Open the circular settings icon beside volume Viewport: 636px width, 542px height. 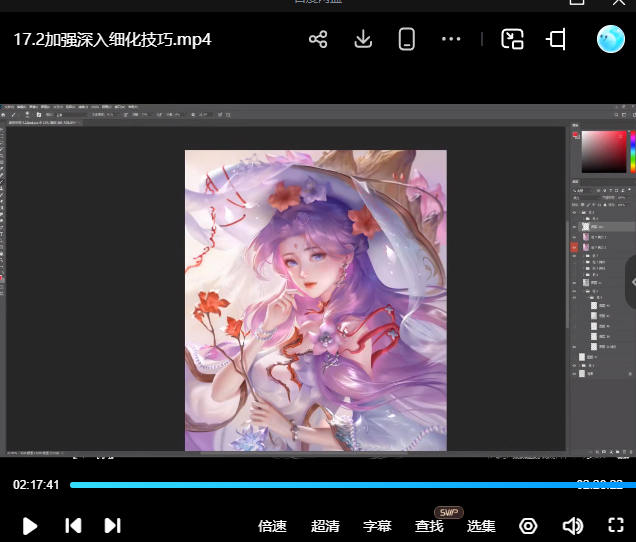coord(528,526)
